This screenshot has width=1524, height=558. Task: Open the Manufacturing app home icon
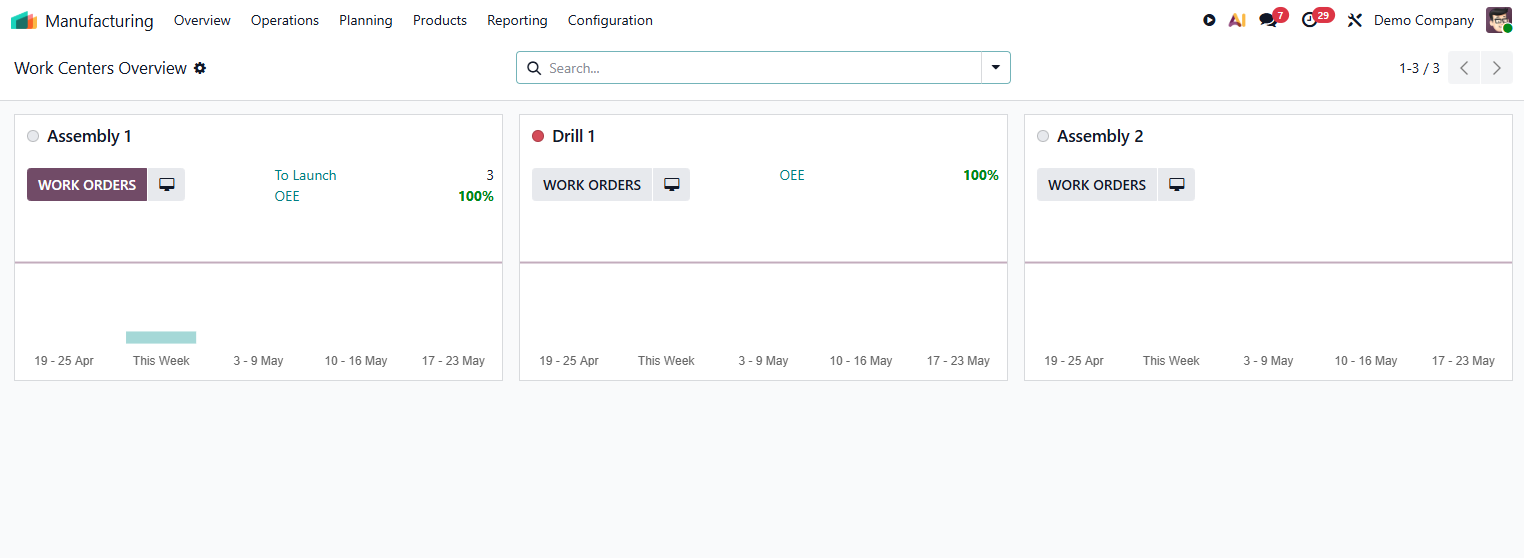tap(24, 20)
